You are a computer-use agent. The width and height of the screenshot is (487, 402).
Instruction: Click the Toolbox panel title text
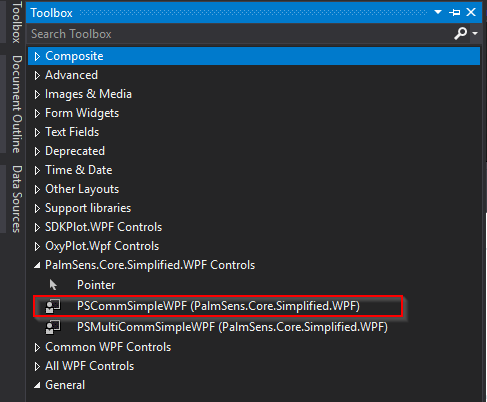[x=51, y=13]
